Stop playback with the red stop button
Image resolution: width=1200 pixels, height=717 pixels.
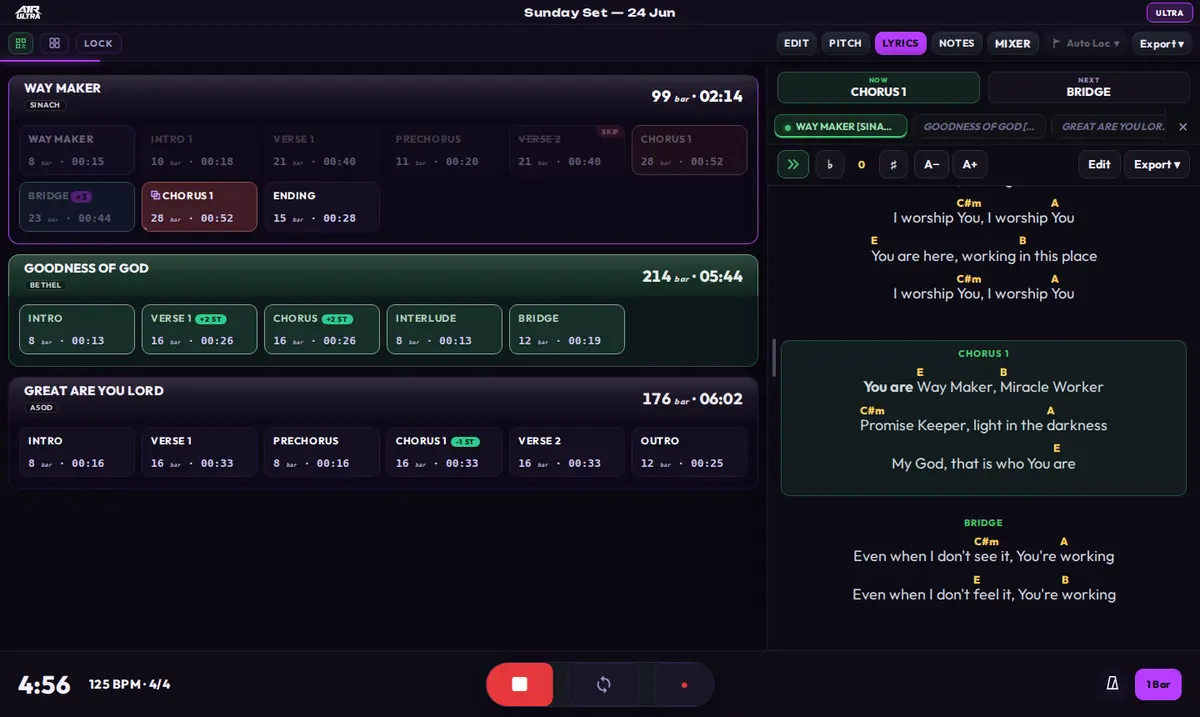coord(519,684)
